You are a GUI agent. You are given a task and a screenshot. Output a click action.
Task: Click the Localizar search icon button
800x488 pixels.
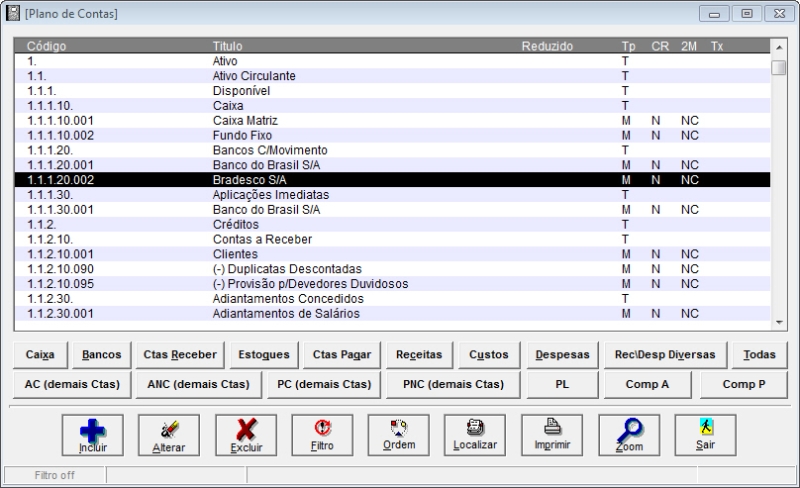tap(475, 435)
